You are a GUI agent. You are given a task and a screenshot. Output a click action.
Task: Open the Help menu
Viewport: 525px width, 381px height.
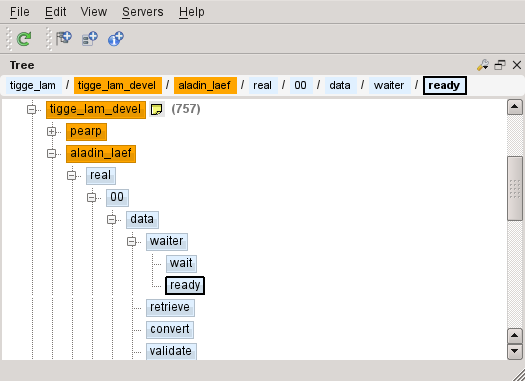(x=192, y=12)
